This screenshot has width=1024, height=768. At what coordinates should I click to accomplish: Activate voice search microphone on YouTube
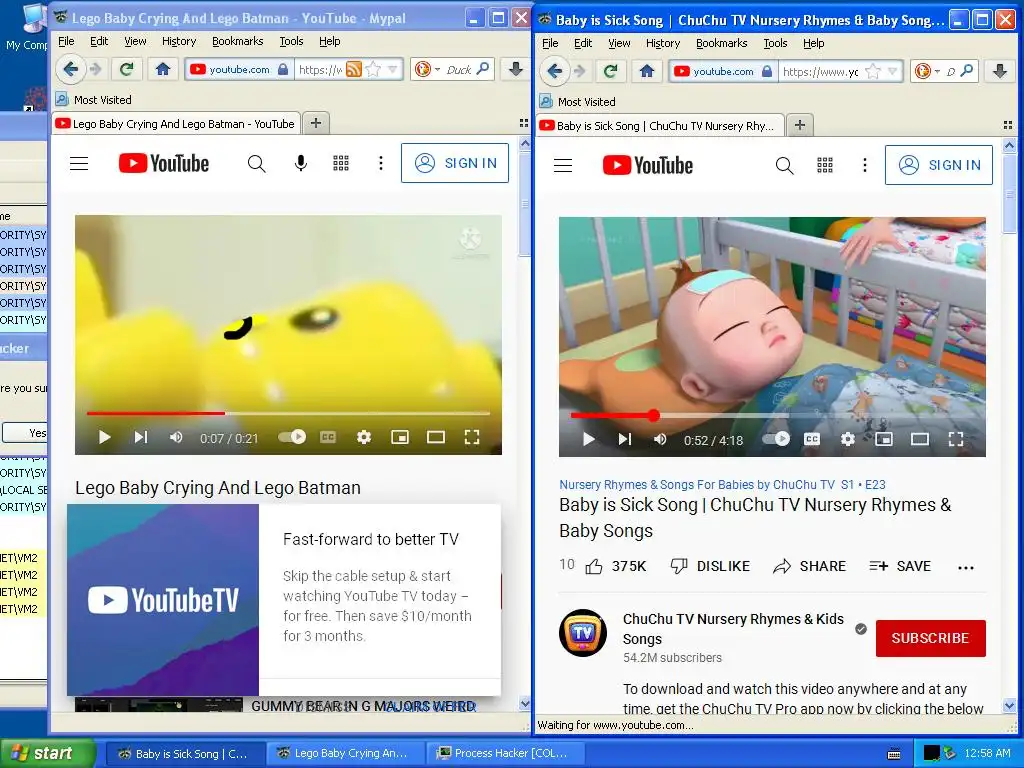click(300, 163)
